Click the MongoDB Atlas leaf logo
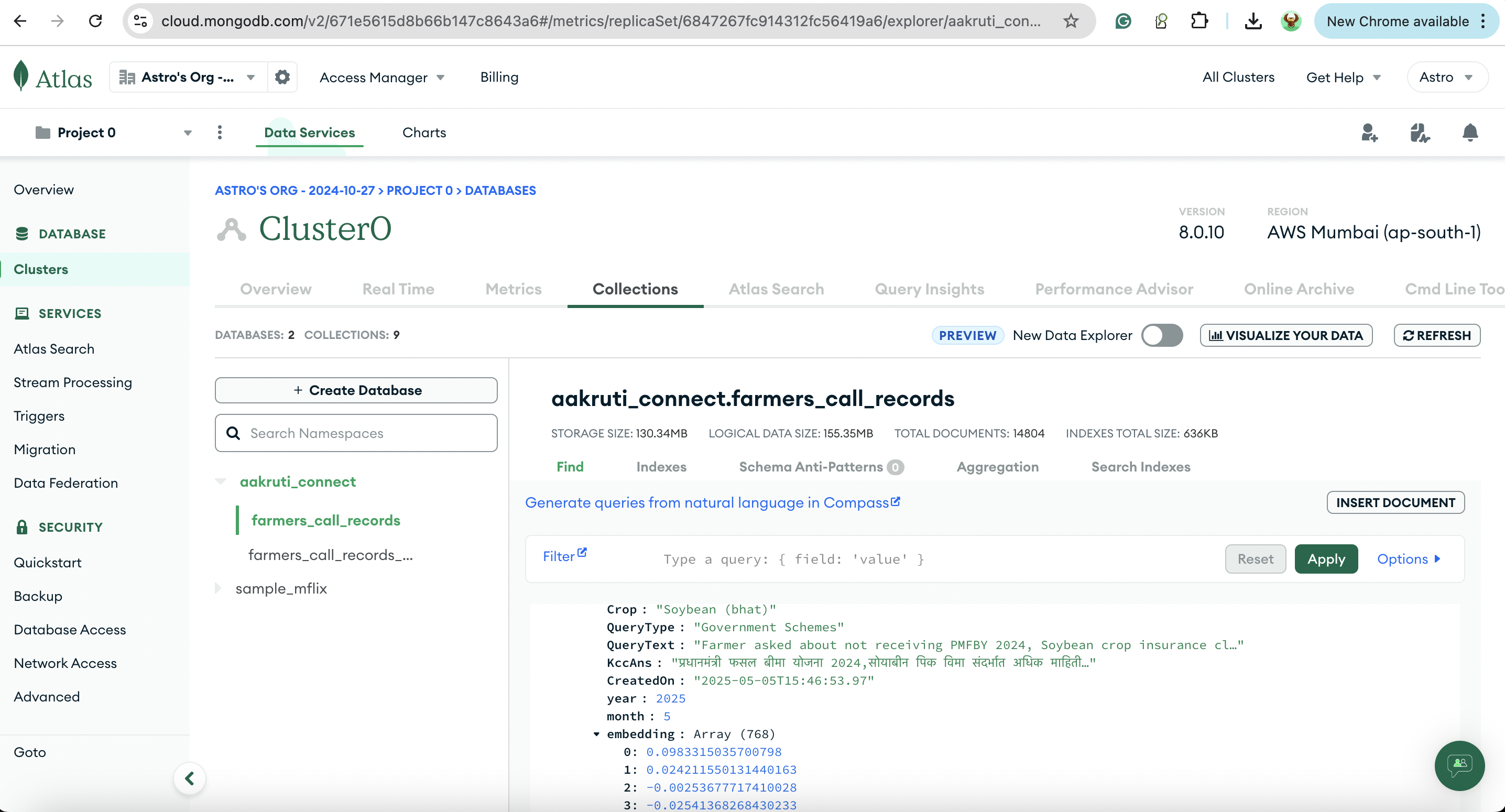1505x812 pixels. pyautogui.click(x=21, y=76)
